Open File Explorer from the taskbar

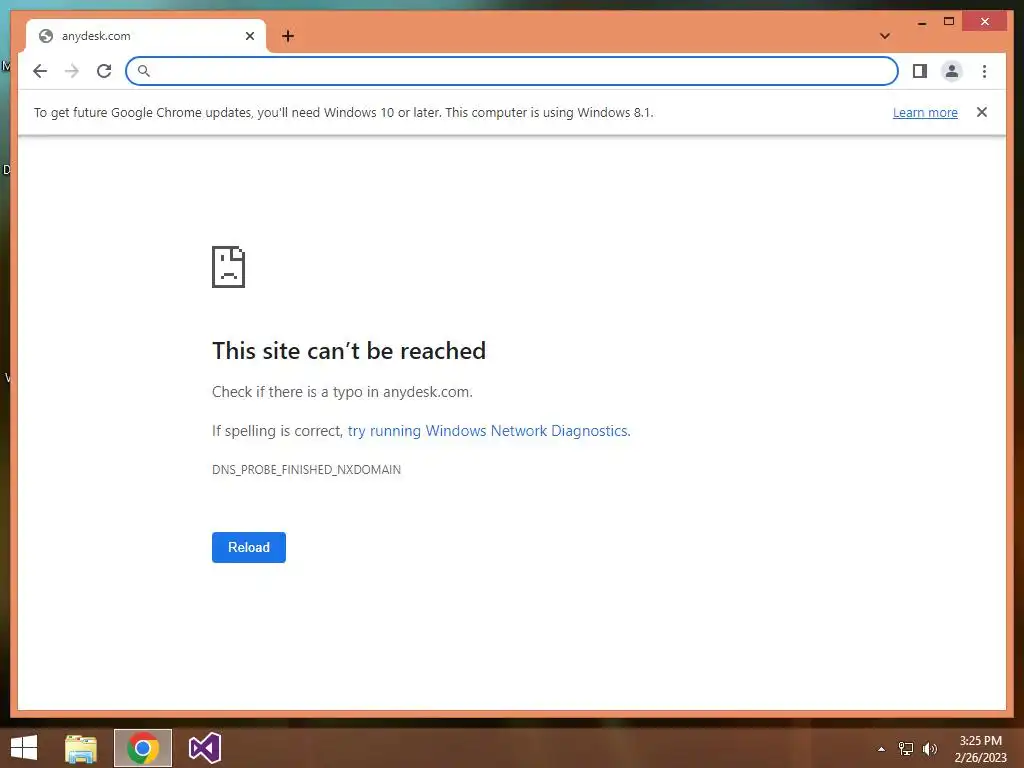[81, 748]
